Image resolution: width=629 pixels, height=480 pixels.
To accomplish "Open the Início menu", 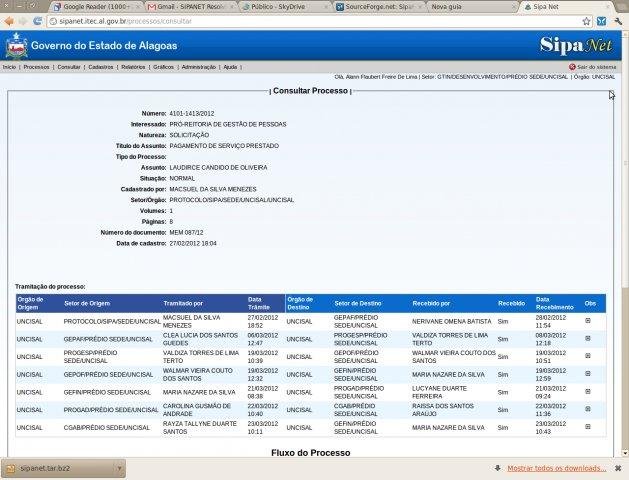I will [9, 67].
